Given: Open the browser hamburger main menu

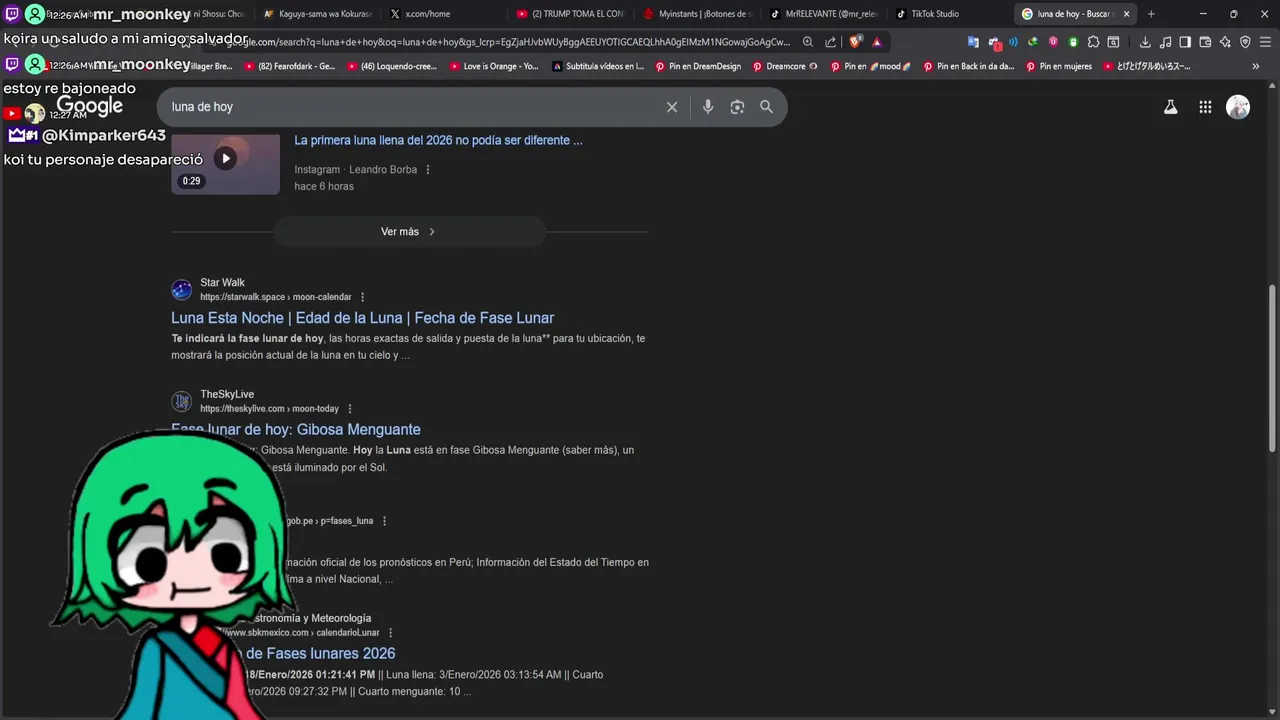Looking at the screenshot, I should (1265, 42).
